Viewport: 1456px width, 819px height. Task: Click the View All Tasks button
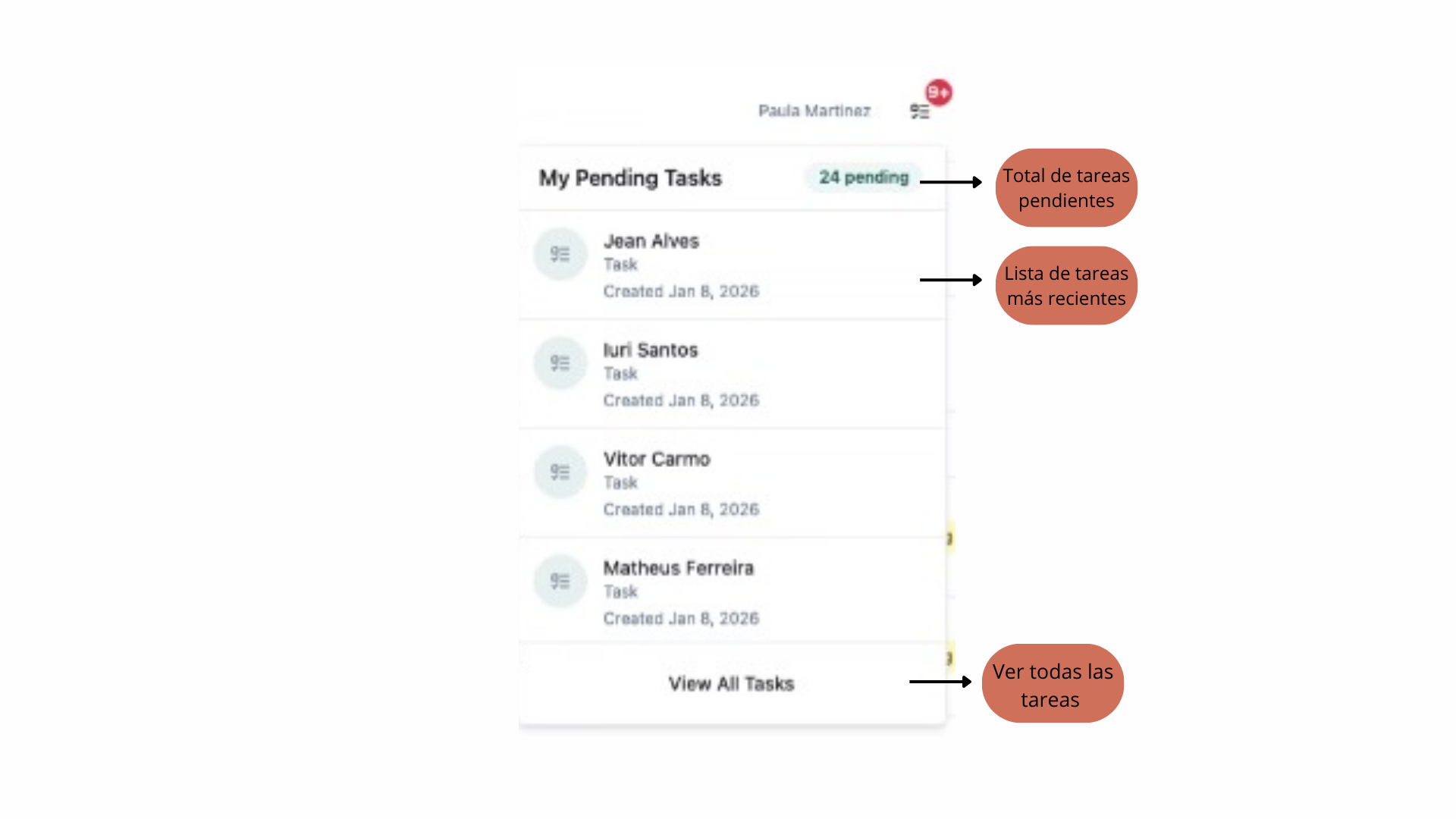click(x=731, y=684)
